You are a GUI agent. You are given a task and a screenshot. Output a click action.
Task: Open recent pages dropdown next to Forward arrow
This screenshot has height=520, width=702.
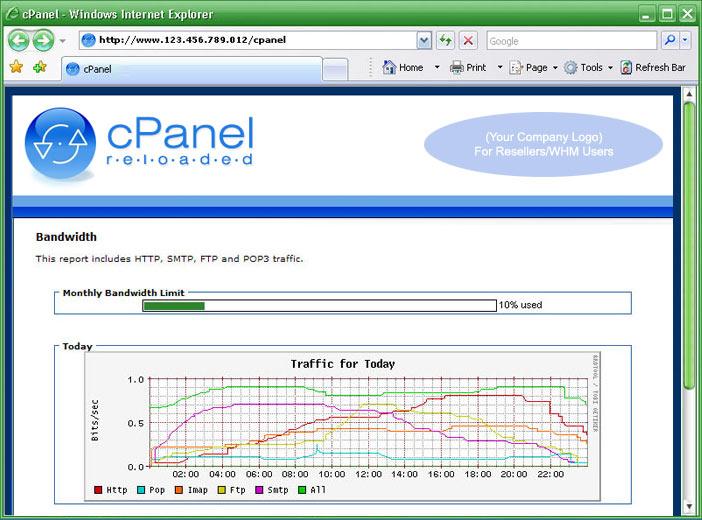[x=63, y=41]
